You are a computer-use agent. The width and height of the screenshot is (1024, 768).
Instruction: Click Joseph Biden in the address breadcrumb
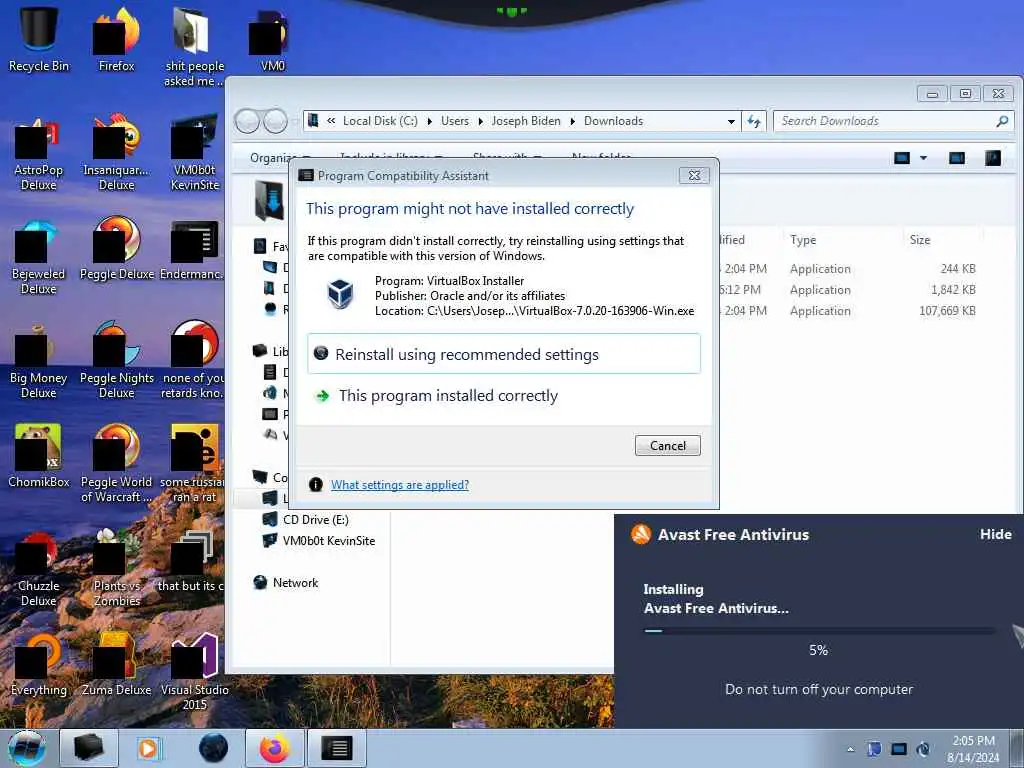(x=526, y=121)
